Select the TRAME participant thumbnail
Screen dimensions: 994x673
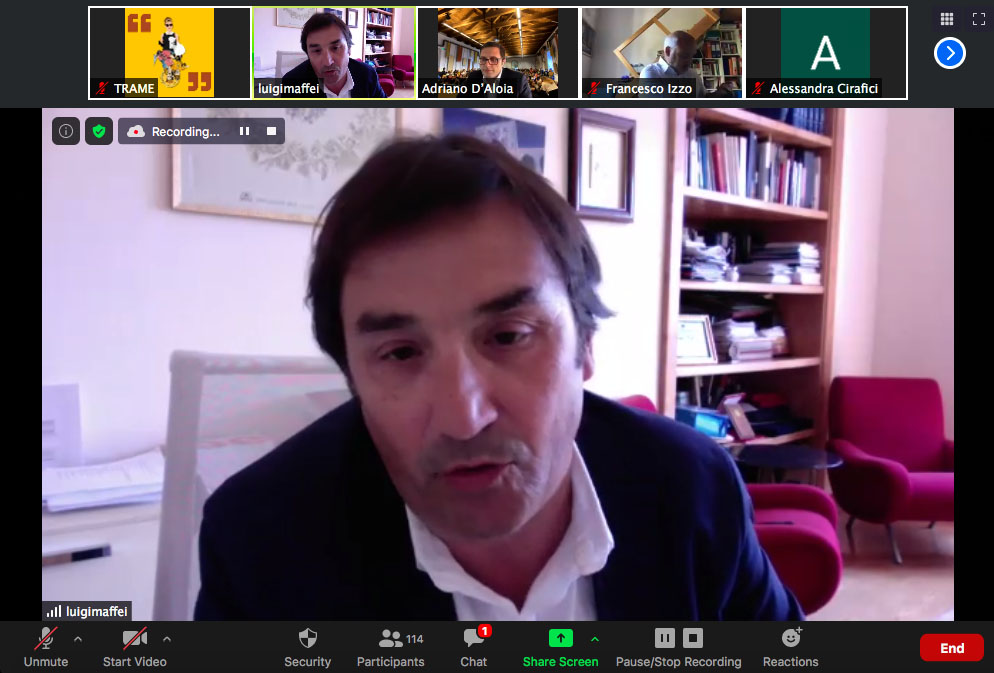click(x=170, y=53)
